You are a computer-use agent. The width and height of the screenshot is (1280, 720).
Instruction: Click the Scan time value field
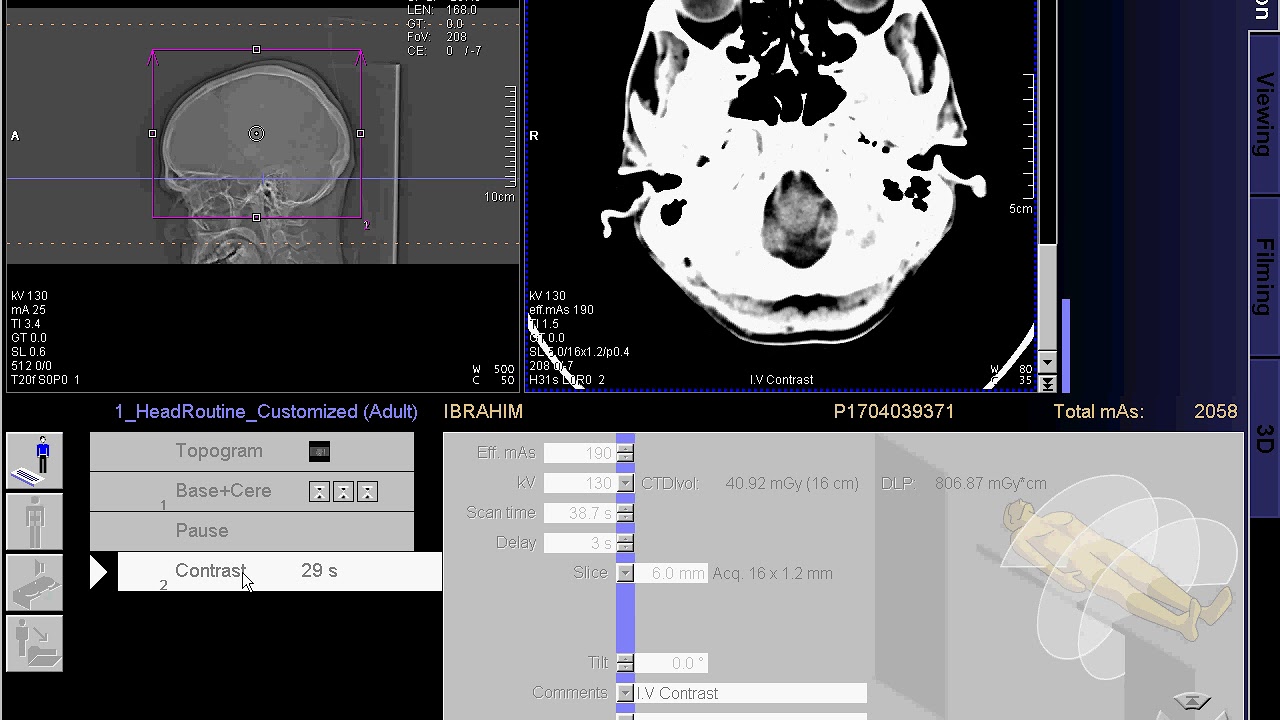pos(580,513)
